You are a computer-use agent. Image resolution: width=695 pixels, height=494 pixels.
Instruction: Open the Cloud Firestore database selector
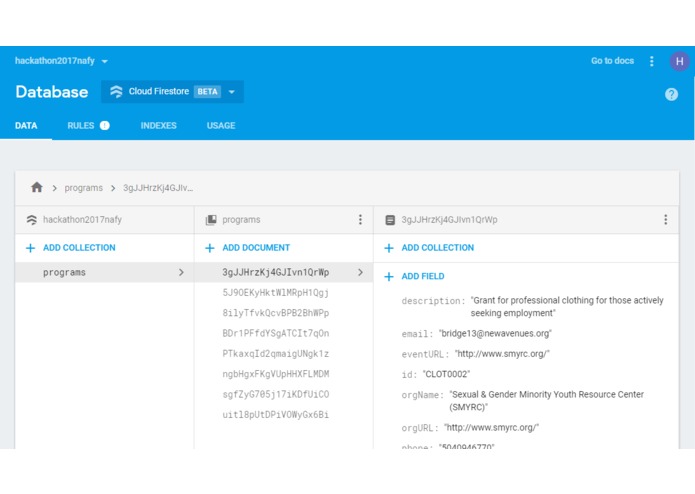click(x=172, y=92)
